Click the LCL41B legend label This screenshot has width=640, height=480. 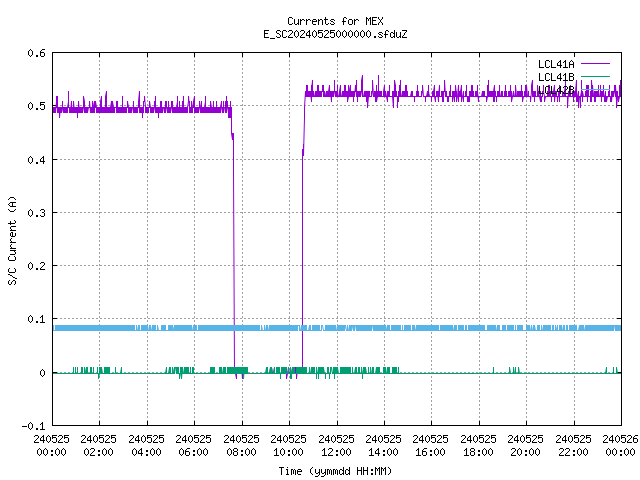point(556,77)
